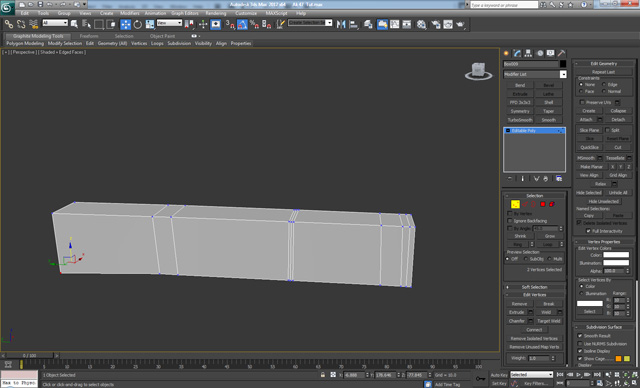Toggle the Preserve UVs checkbox

click(582, 102)
